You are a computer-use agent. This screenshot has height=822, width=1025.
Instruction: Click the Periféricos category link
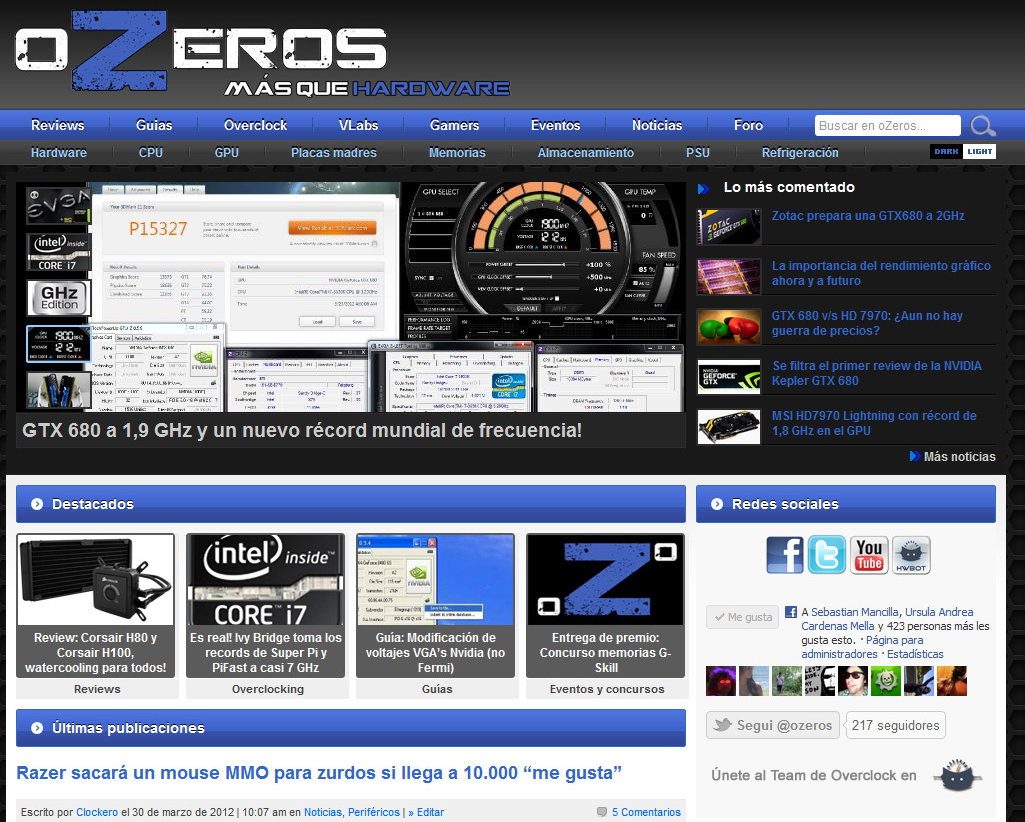[374, 812]
